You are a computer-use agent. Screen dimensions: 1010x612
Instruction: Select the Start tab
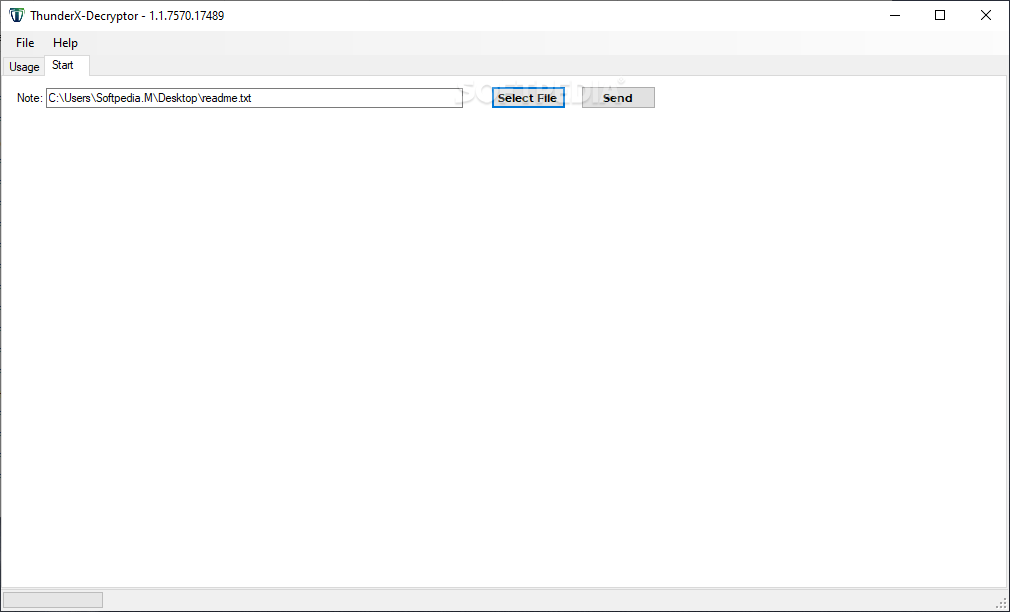tap(66, 66)
